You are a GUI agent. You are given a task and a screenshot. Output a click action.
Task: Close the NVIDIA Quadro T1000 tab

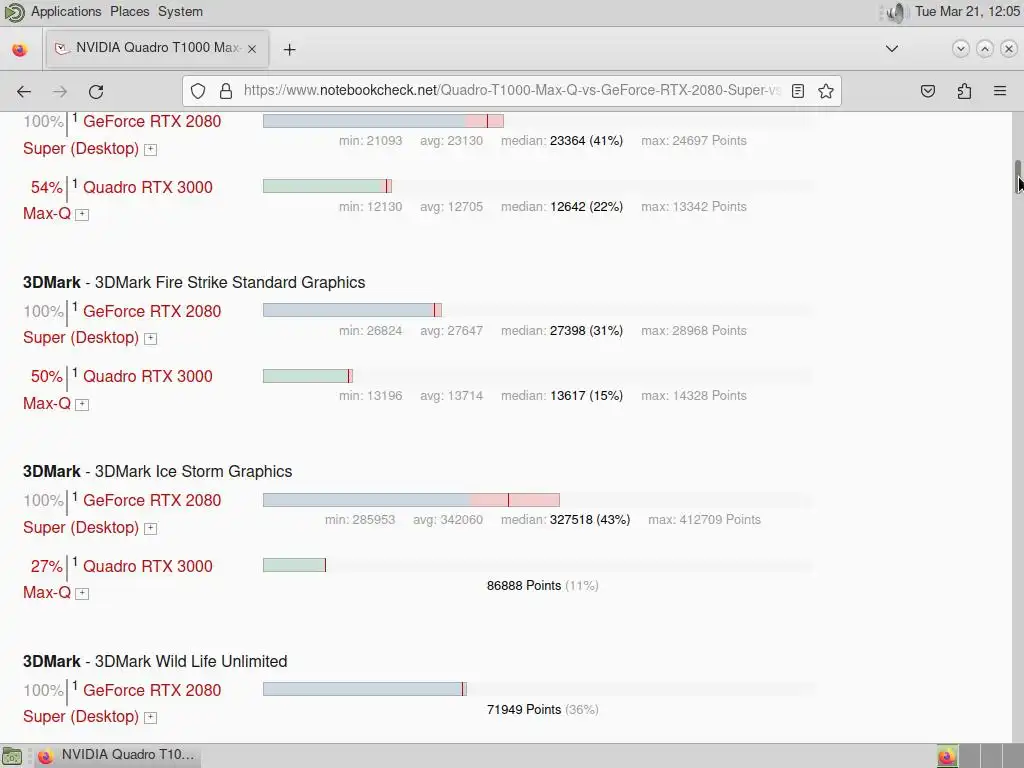[252, 49]
